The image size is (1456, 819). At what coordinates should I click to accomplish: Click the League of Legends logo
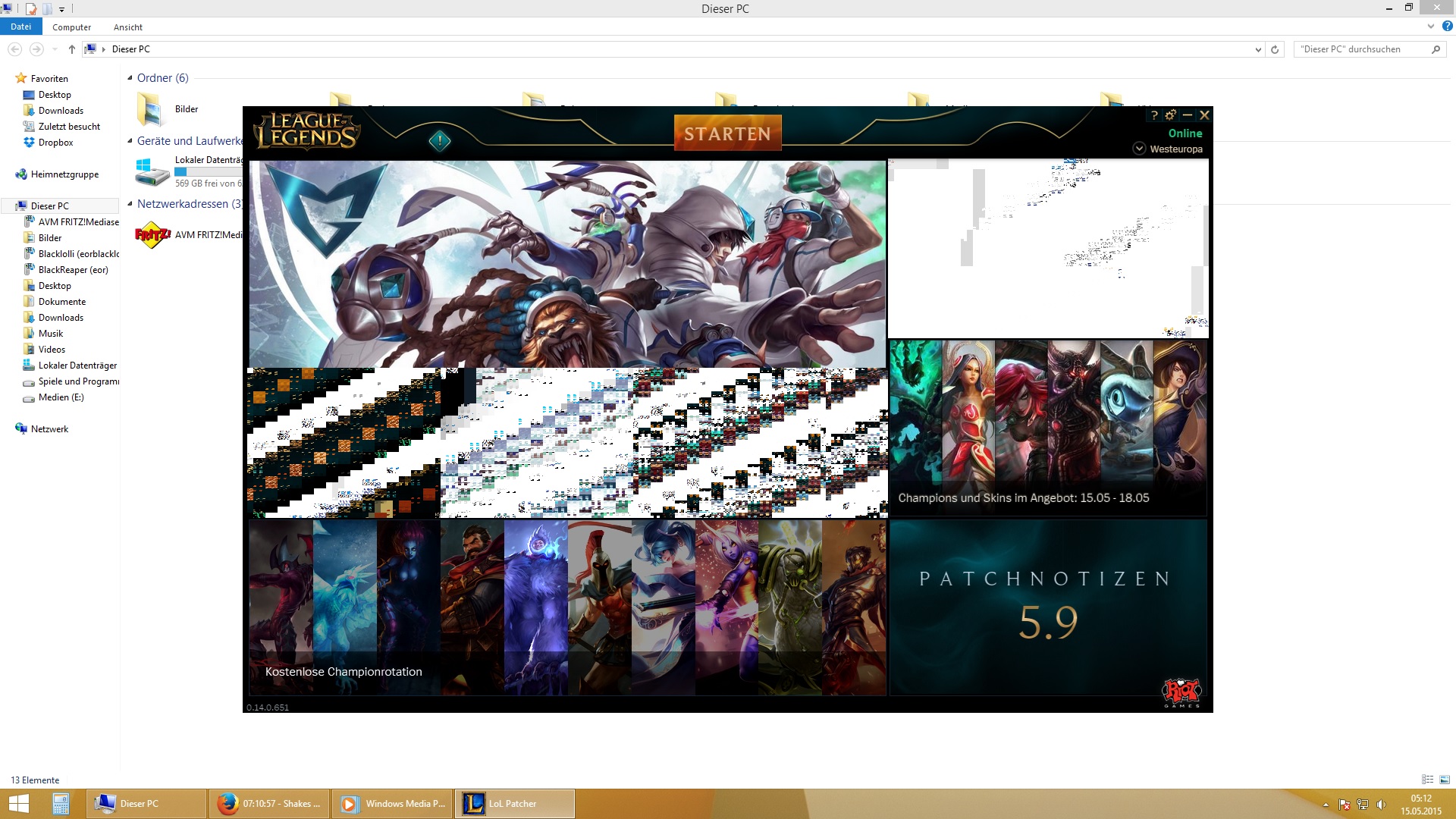[x=307, y=131]
